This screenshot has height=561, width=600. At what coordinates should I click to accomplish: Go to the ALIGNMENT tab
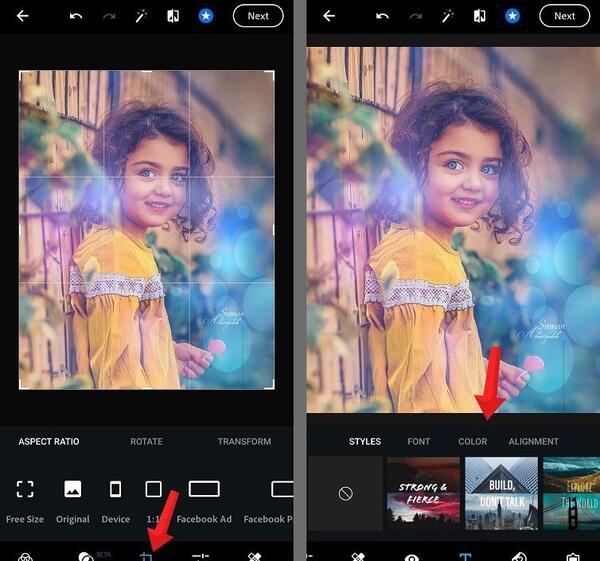coord(533,442)
